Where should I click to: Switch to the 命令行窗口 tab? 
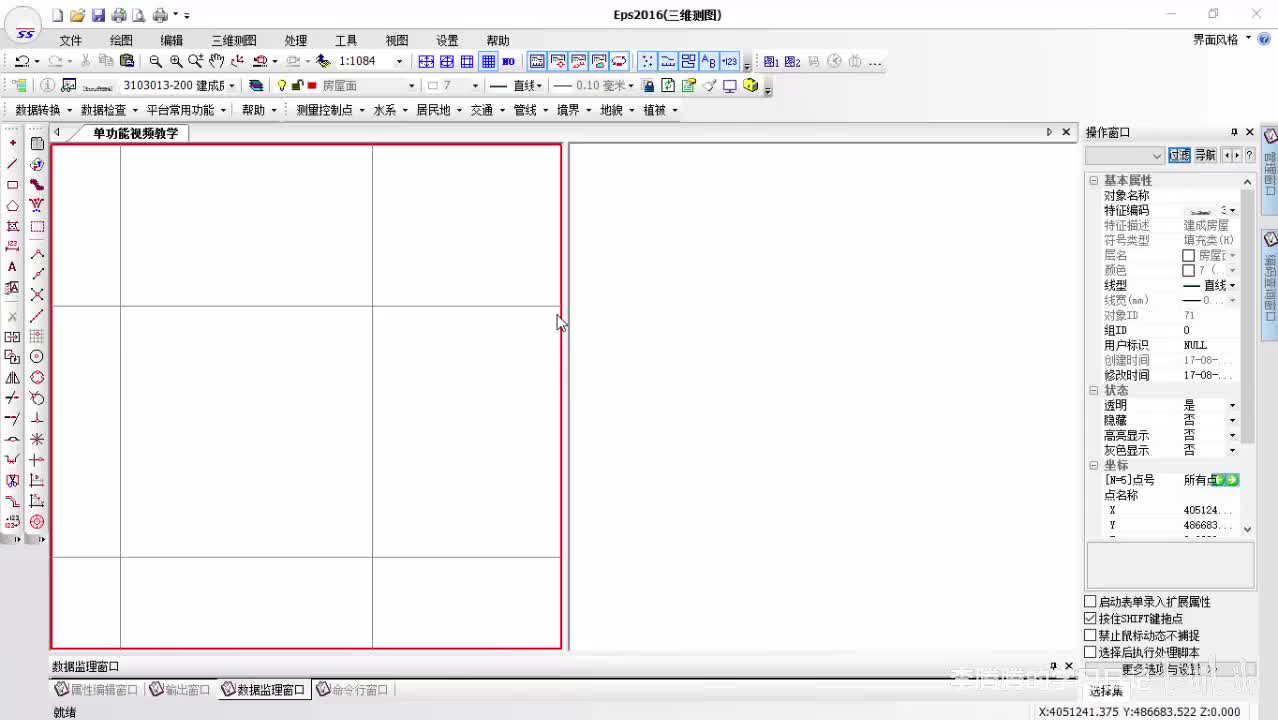pos(353,690)
